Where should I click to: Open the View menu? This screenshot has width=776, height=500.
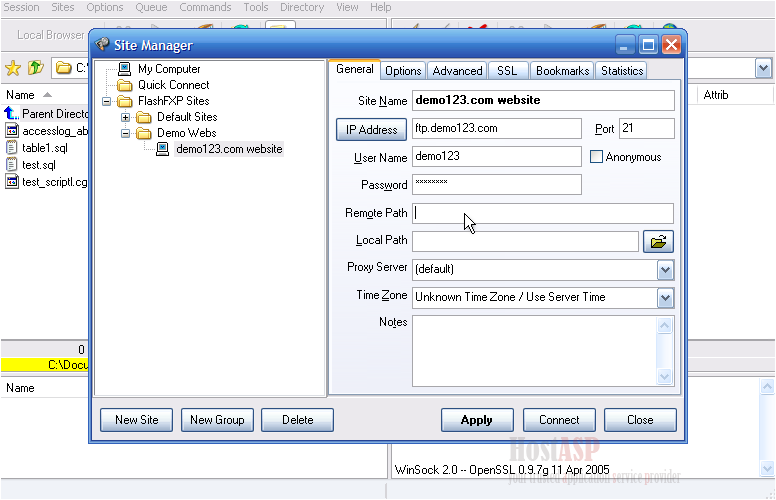click(x=347, y=7)
